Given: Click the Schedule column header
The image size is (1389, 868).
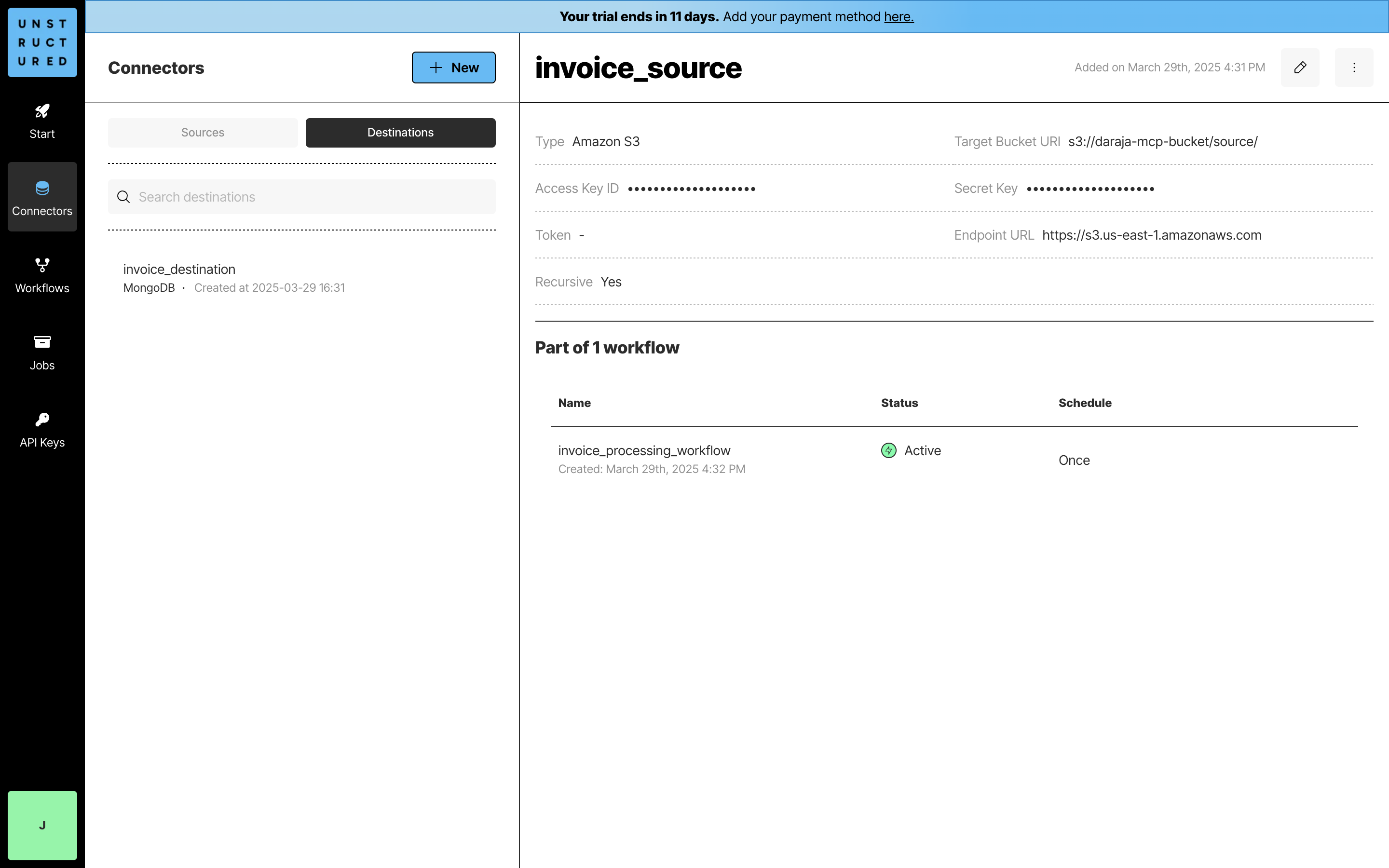Looking at the screenshot, I should click(x=1084, y=403).
